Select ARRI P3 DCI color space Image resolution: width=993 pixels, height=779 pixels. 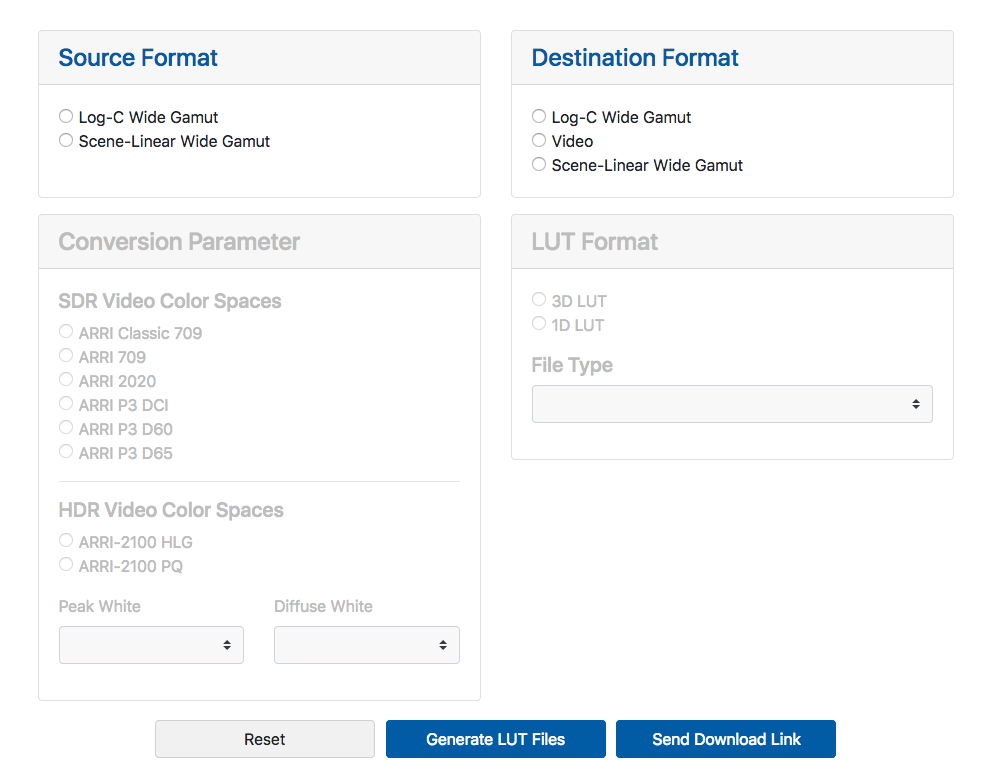coord(66,404)
